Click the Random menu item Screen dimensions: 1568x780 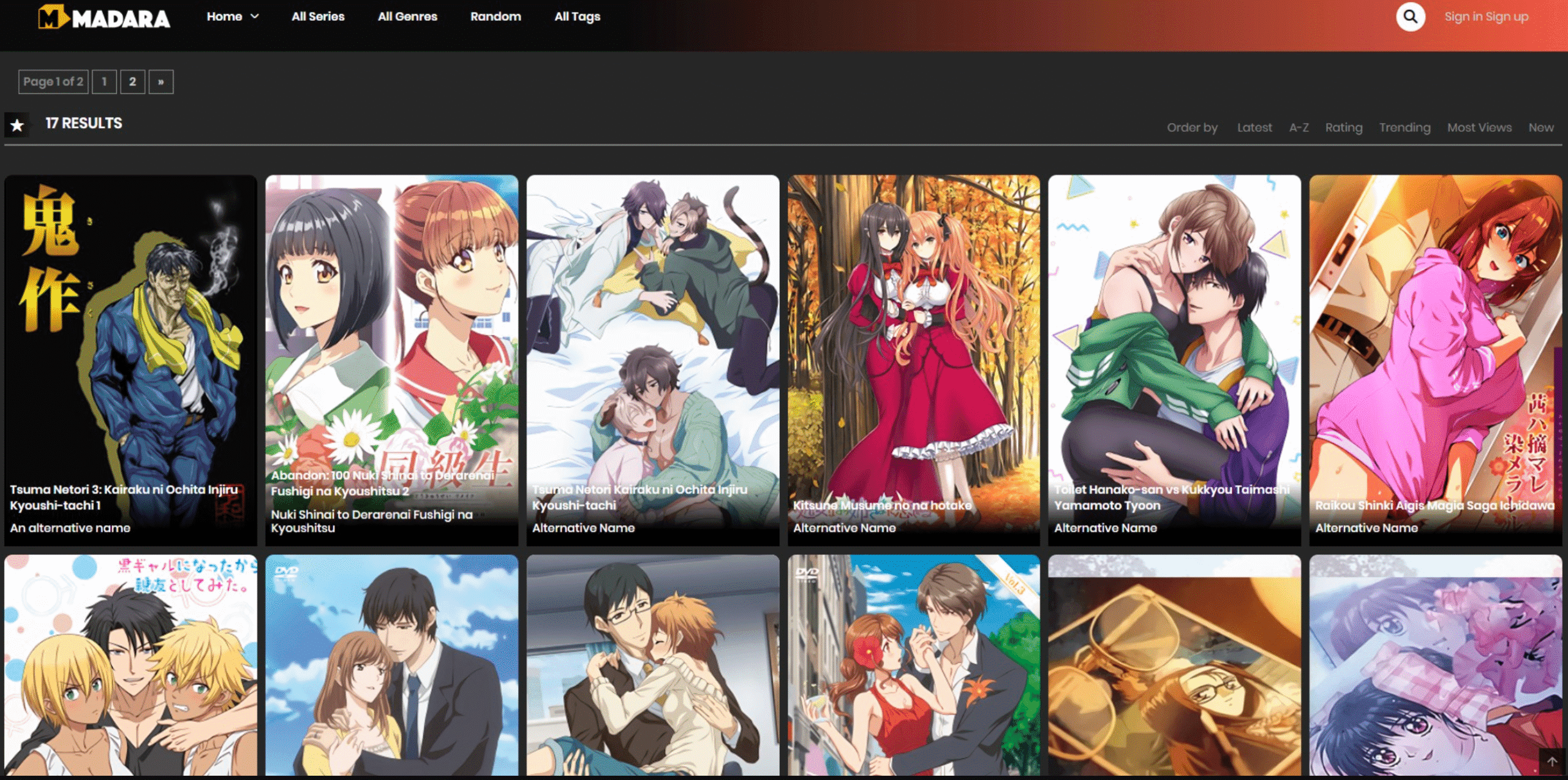[495, 17]
